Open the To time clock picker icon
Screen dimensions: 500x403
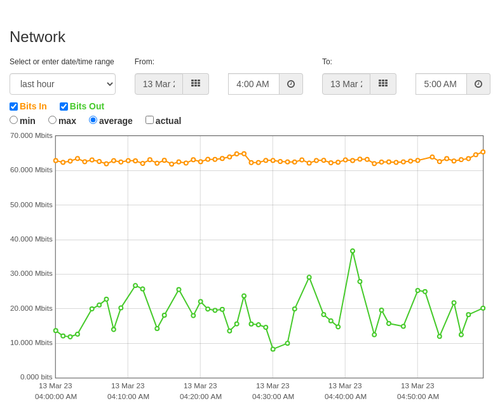point(478,84)
